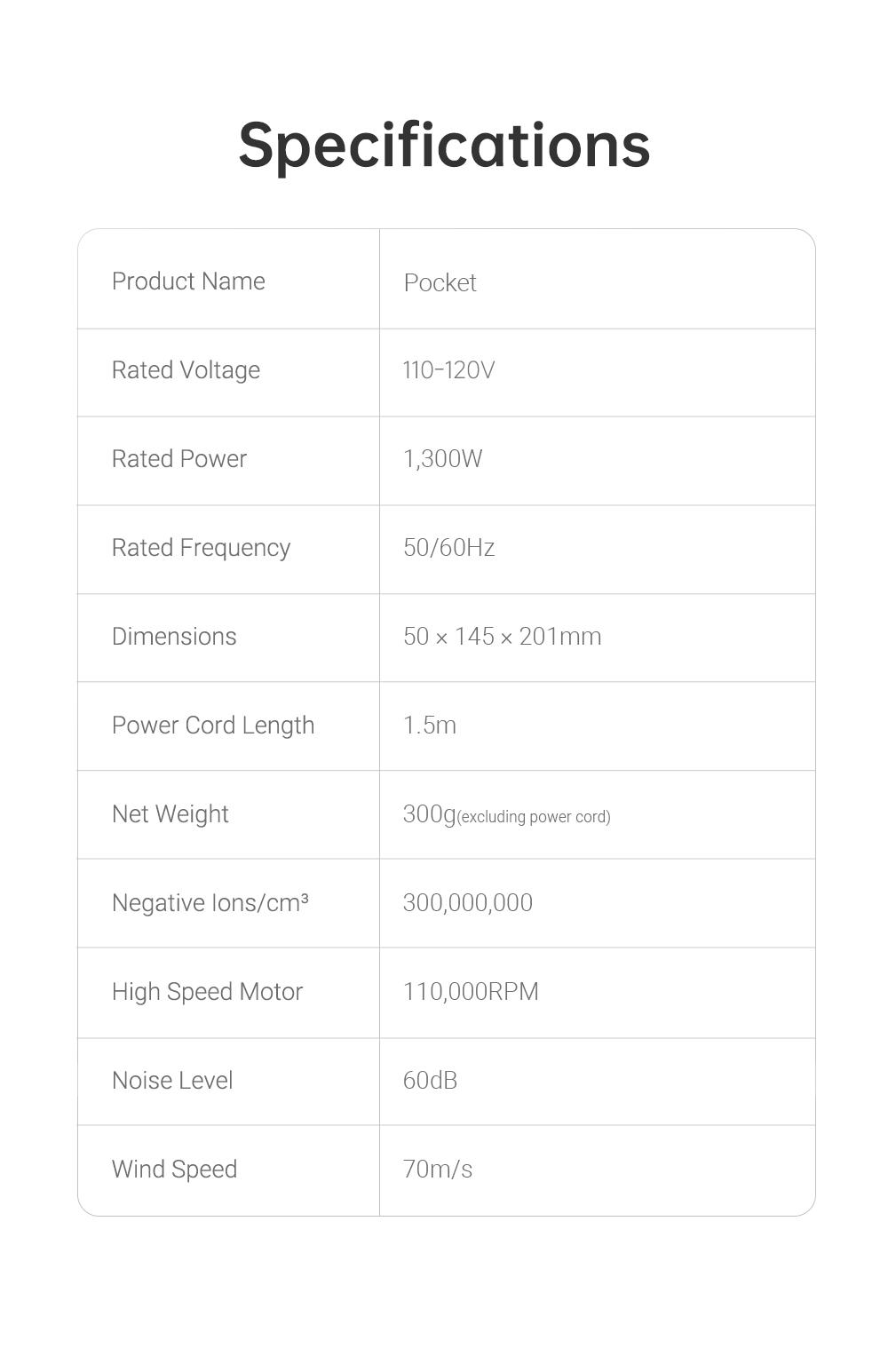
Task: Click the 300,000,000 negative ions value
Action: pyautogui.click(x=467, y=903)
